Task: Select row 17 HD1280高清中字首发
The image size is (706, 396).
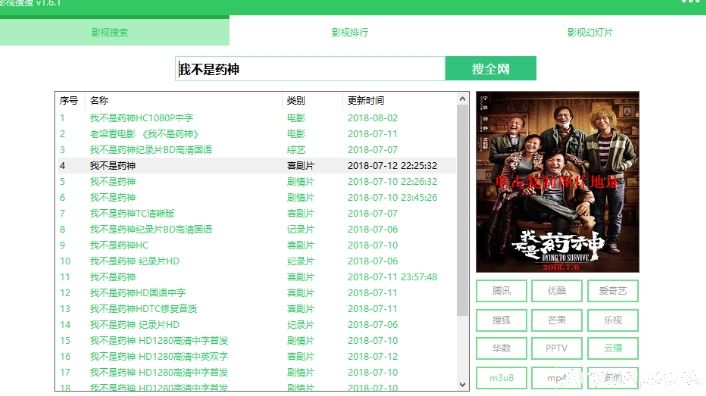Action: [256, 372]
